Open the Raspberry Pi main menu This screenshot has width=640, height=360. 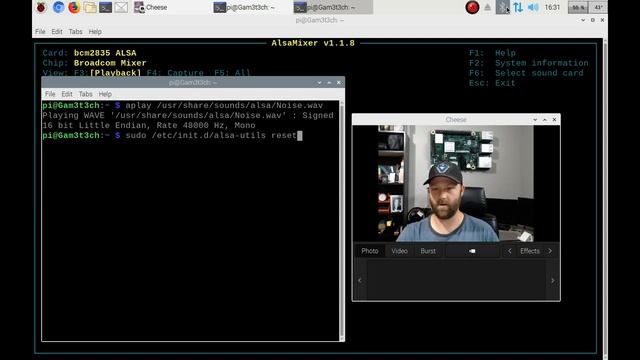pos(41,7)
